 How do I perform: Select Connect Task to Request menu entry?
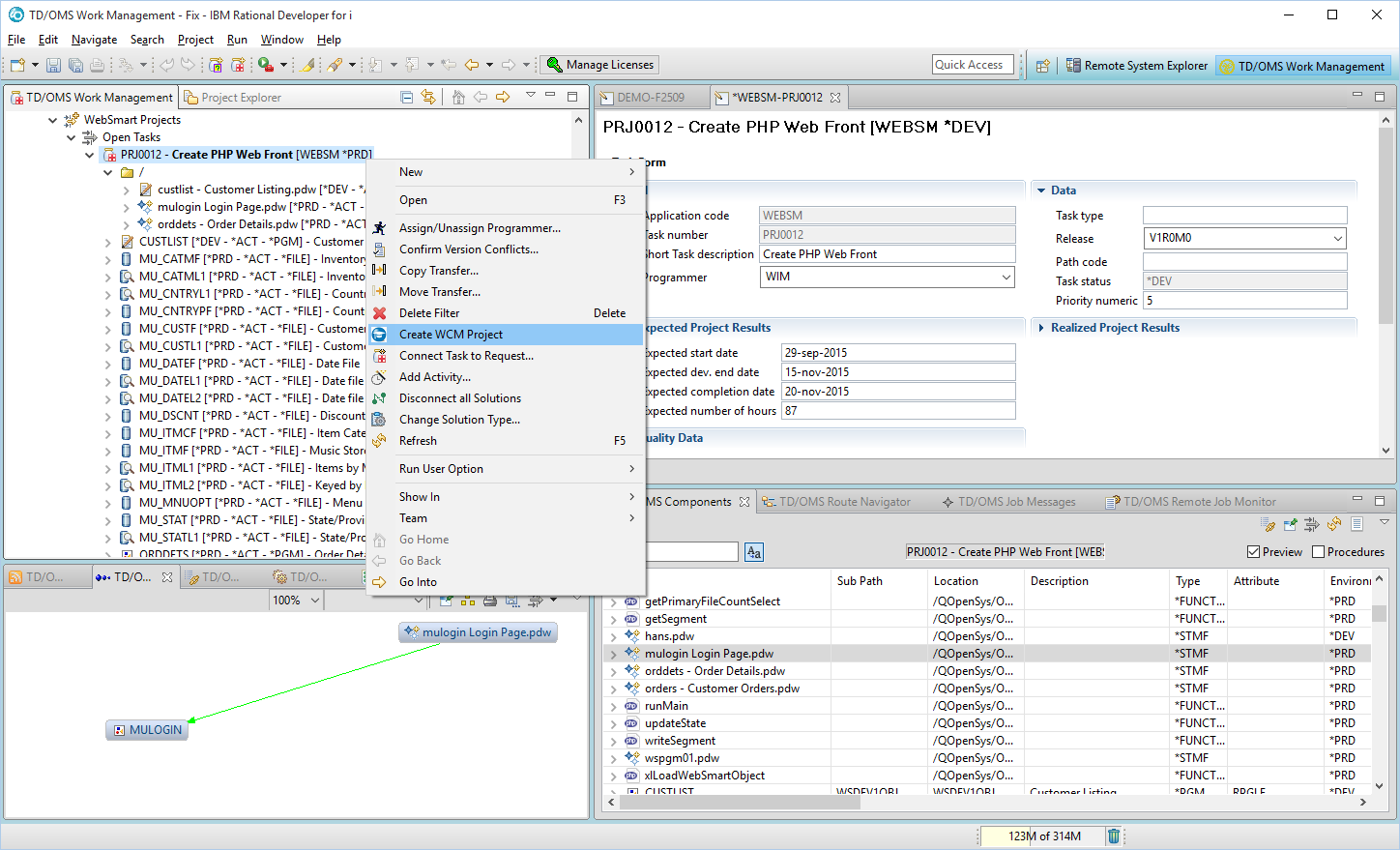pyautogui.click(x=506, y=356)
